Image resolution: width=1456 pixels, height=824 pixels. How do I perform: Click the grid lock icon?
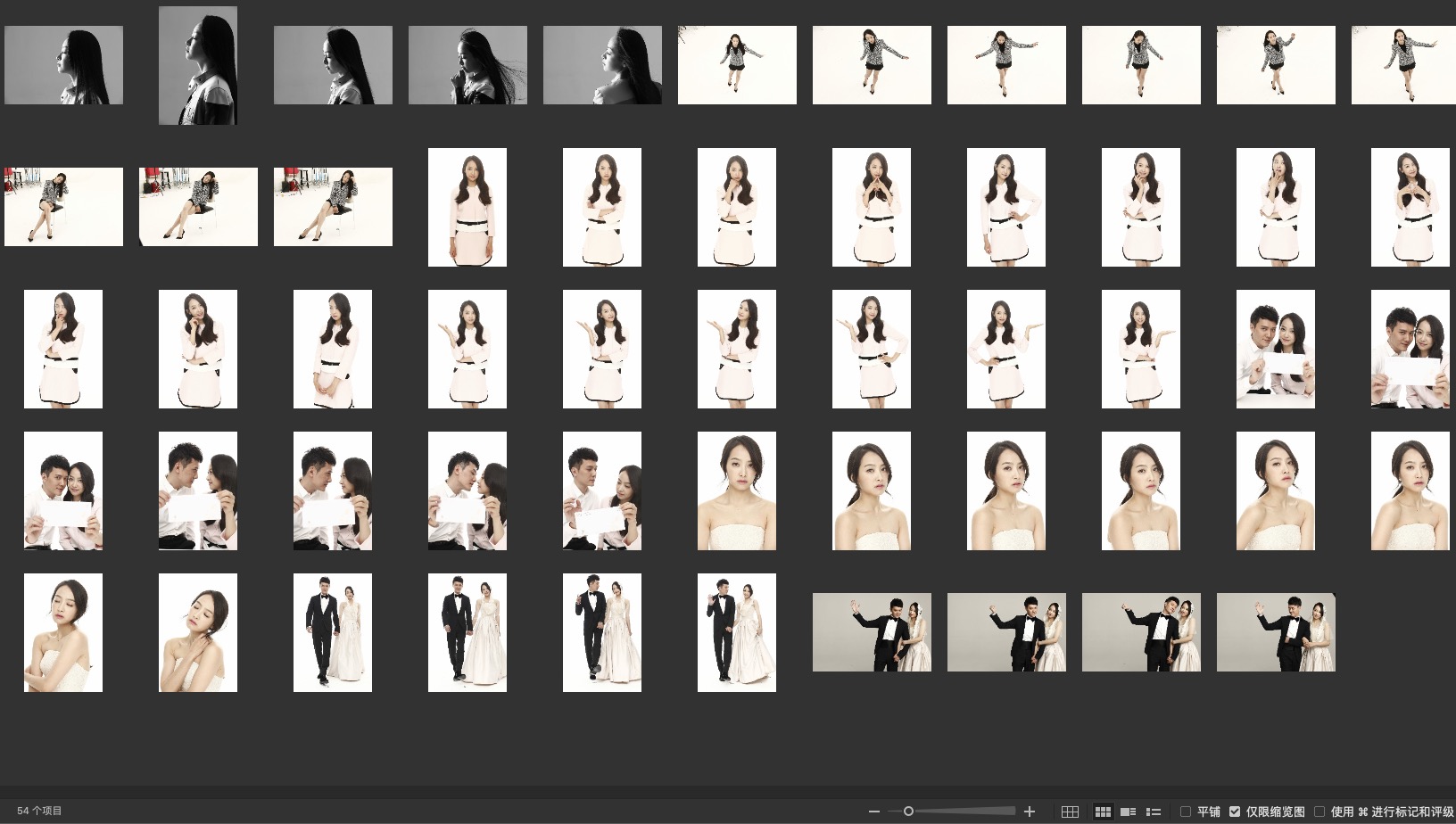coord(1070,812)
